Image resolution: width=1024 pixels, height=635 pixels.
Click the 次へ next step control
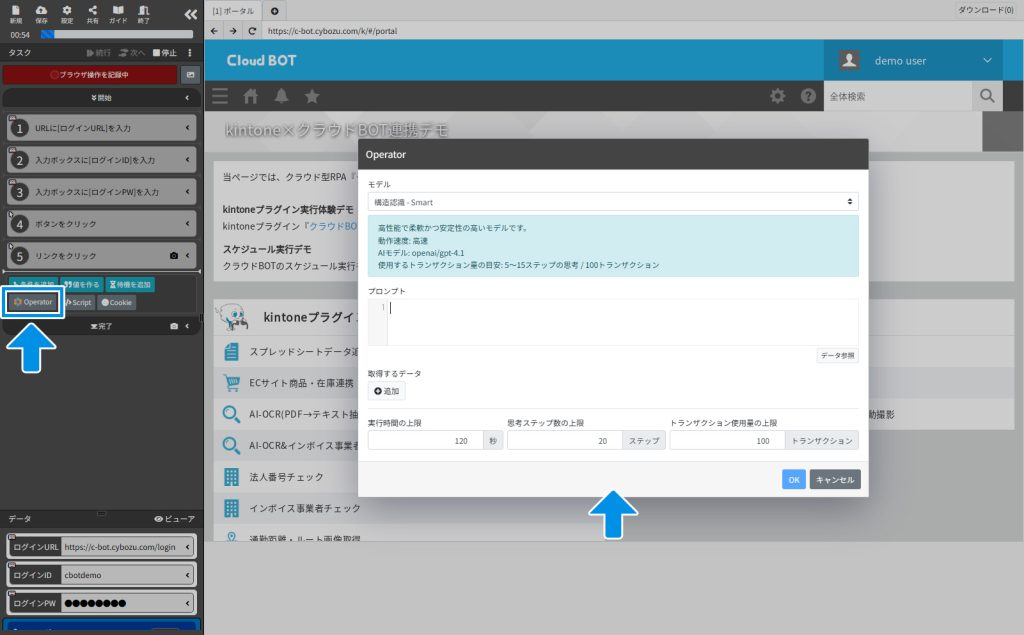(132, 53)
